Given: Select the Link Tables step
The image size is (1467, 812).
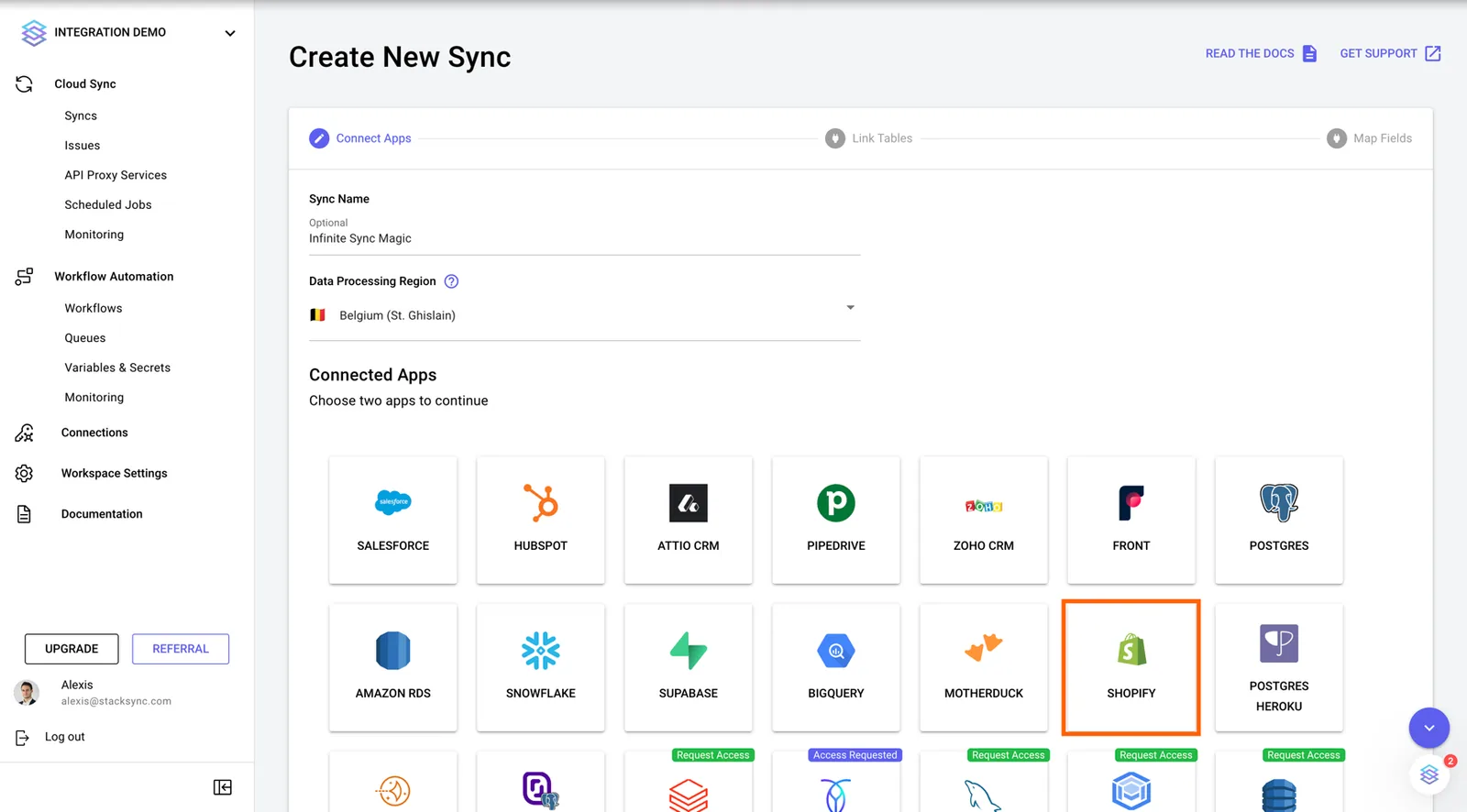Looking at the screenshot, I should [869, 138].
